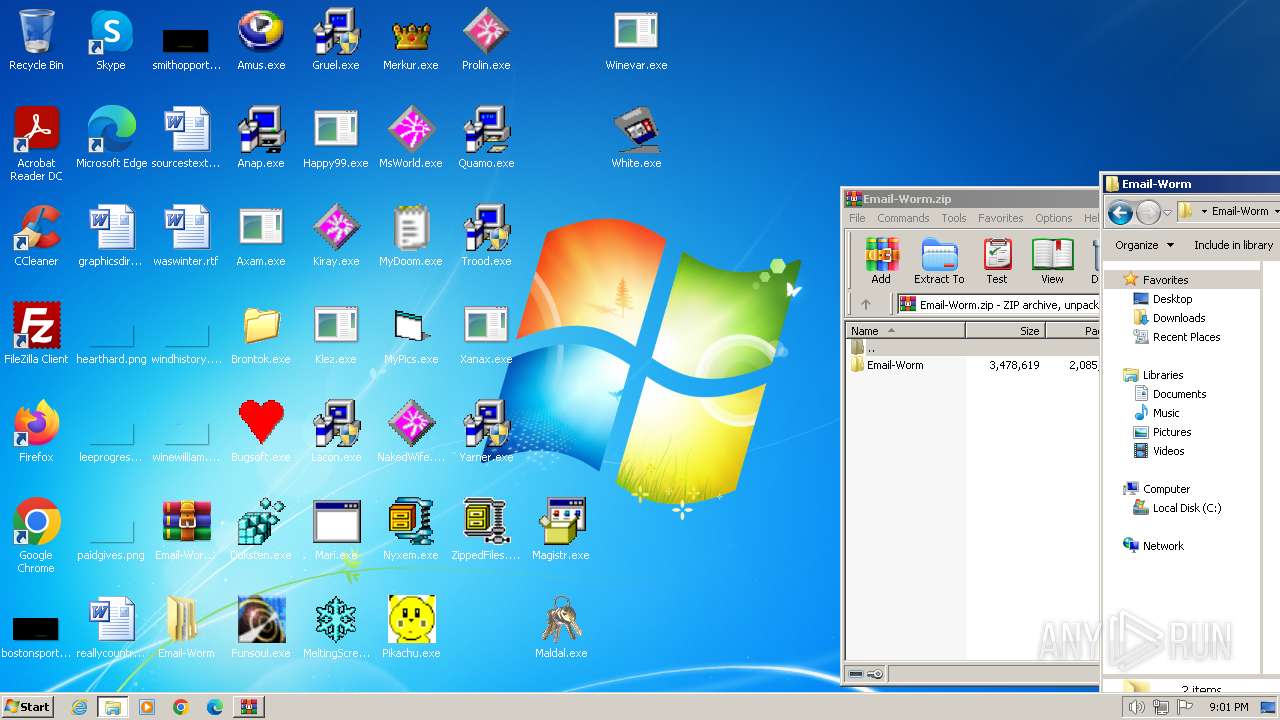Open the Firefox desktop shortcut
The image size is (1280, 720).
click(x=36, y=432)
